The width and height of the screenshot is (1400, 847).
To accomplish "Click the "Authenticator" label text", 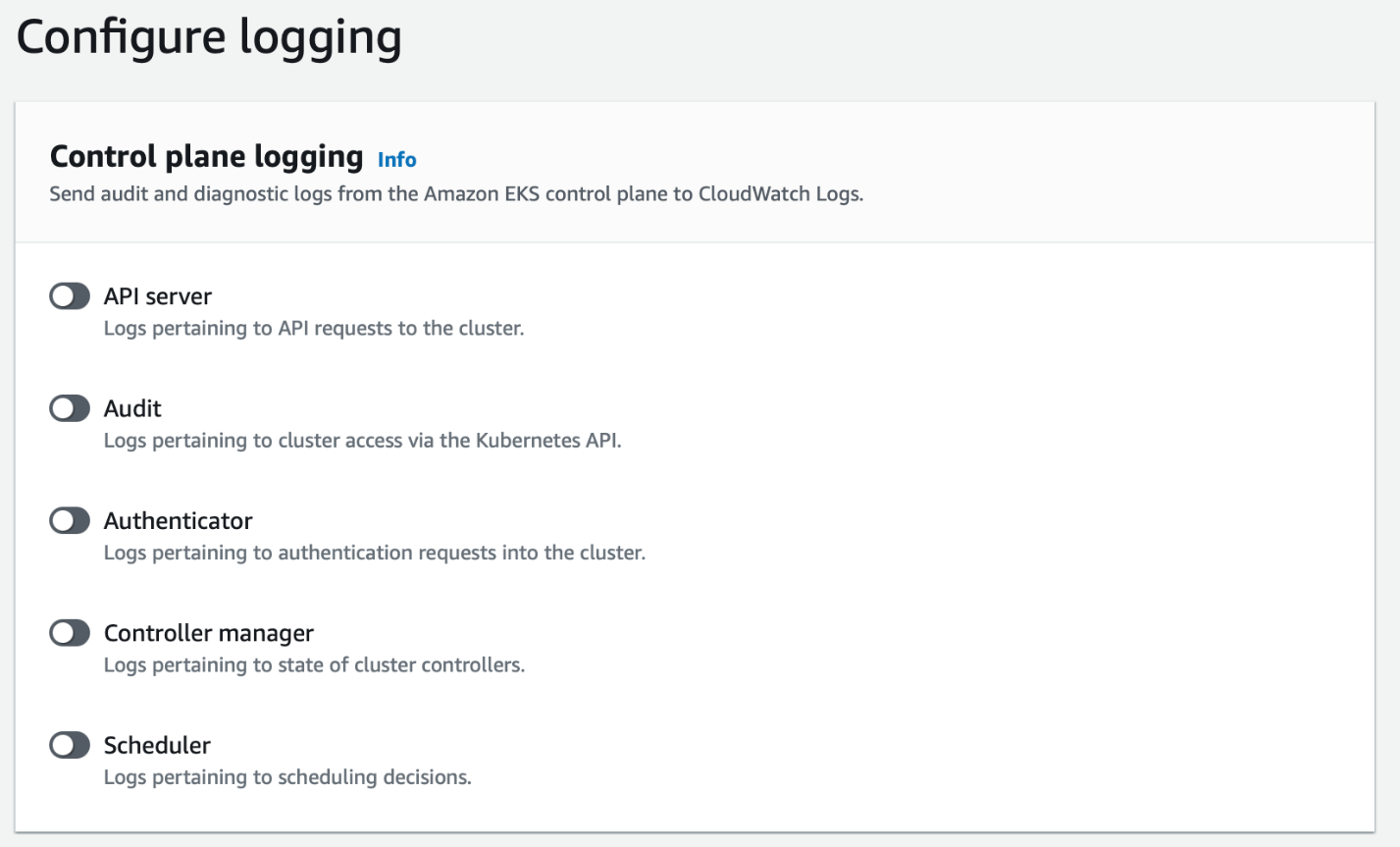I will pos(178,521).
